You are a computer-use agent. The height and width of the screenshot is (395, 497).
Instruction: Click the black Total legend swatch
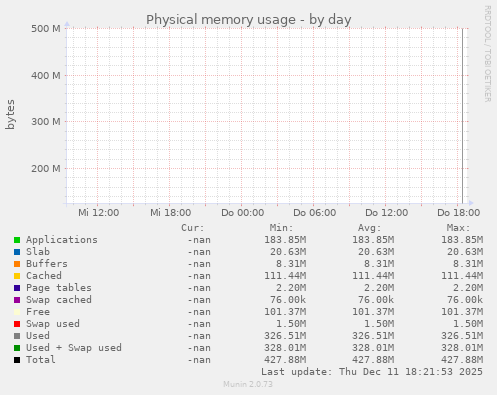pyautogui.click(x=17, y=360)
